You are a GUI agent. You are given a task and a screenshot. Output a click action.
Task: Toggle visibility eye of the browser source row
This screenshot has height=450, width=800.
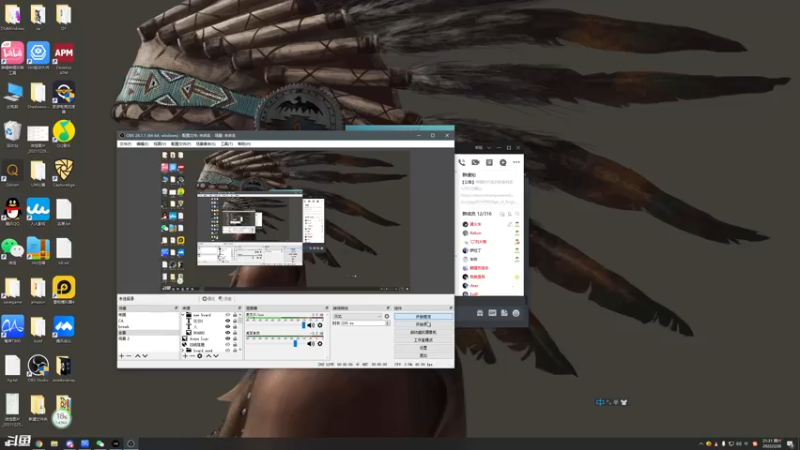coord(228,344)
